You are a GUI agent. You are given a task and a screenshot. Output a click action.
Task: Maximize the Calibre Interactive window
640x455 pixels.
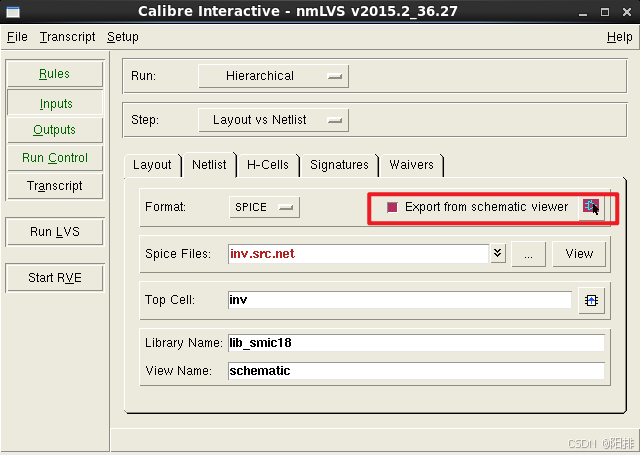click(x=605, y=12)
